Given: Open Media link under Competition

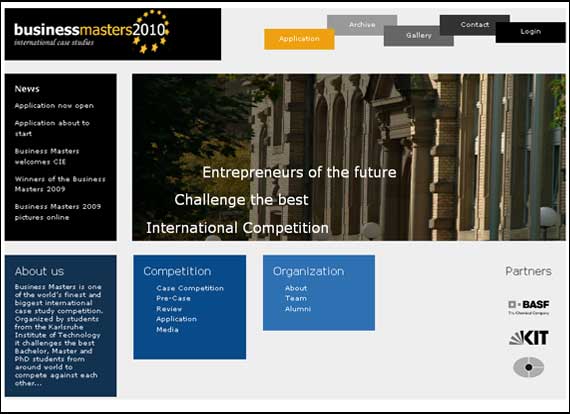Looking at the screenshot, I should [x=167, y=330].
